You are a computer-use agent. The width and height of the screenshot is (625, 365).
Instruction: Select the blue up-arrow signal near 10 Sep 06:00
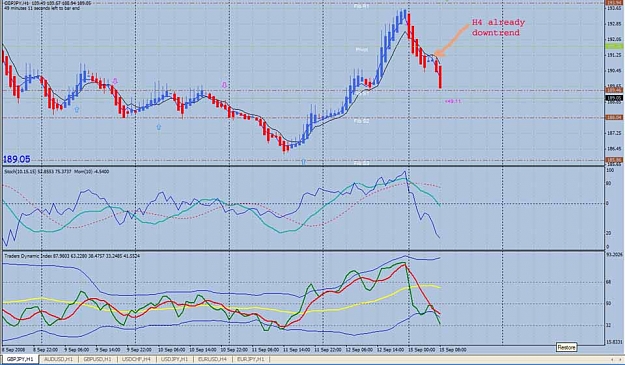pyautogui.click(x=159, y=127)
